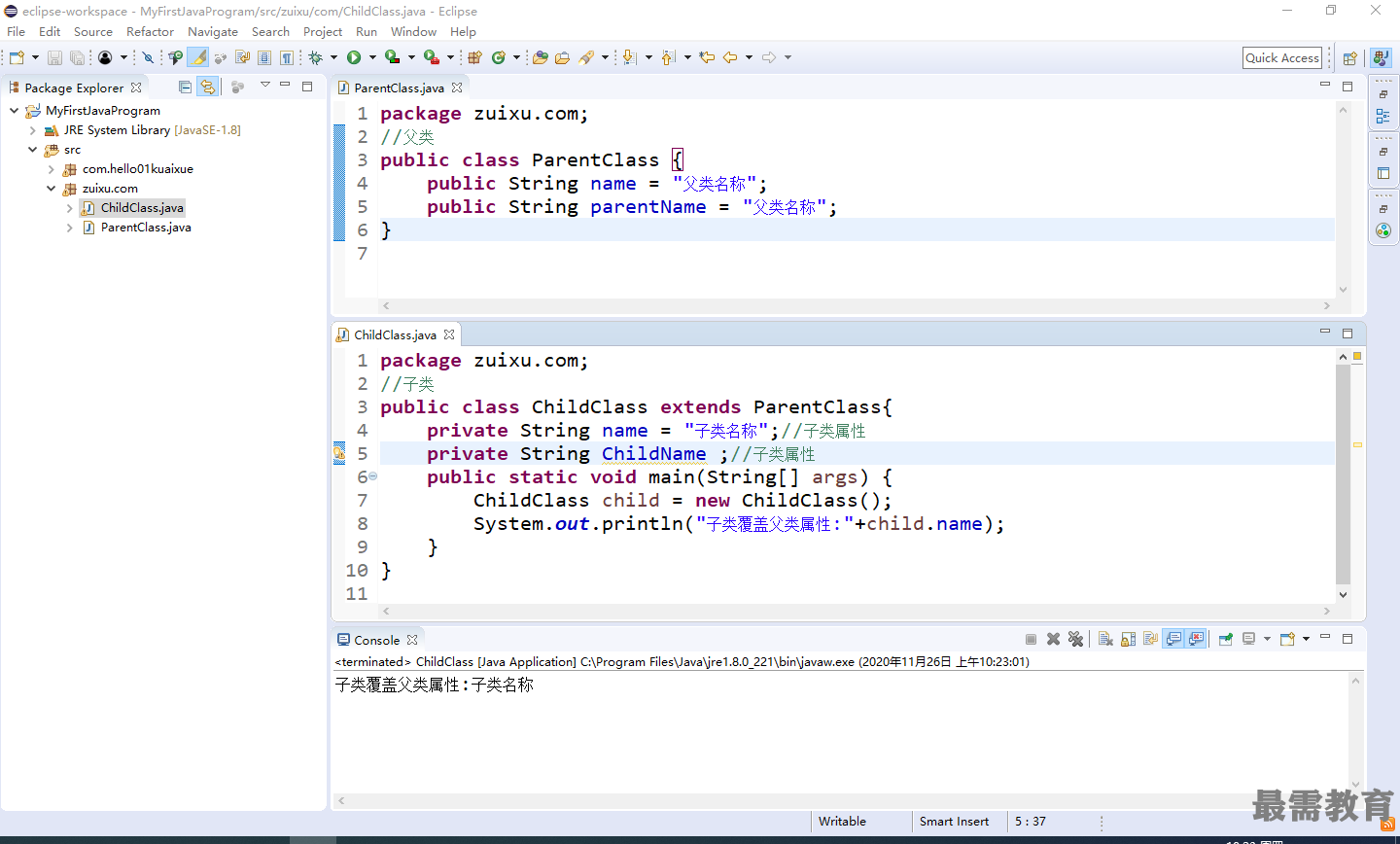Click Remove Launch in Console toolbar

tap(1053, 639)
